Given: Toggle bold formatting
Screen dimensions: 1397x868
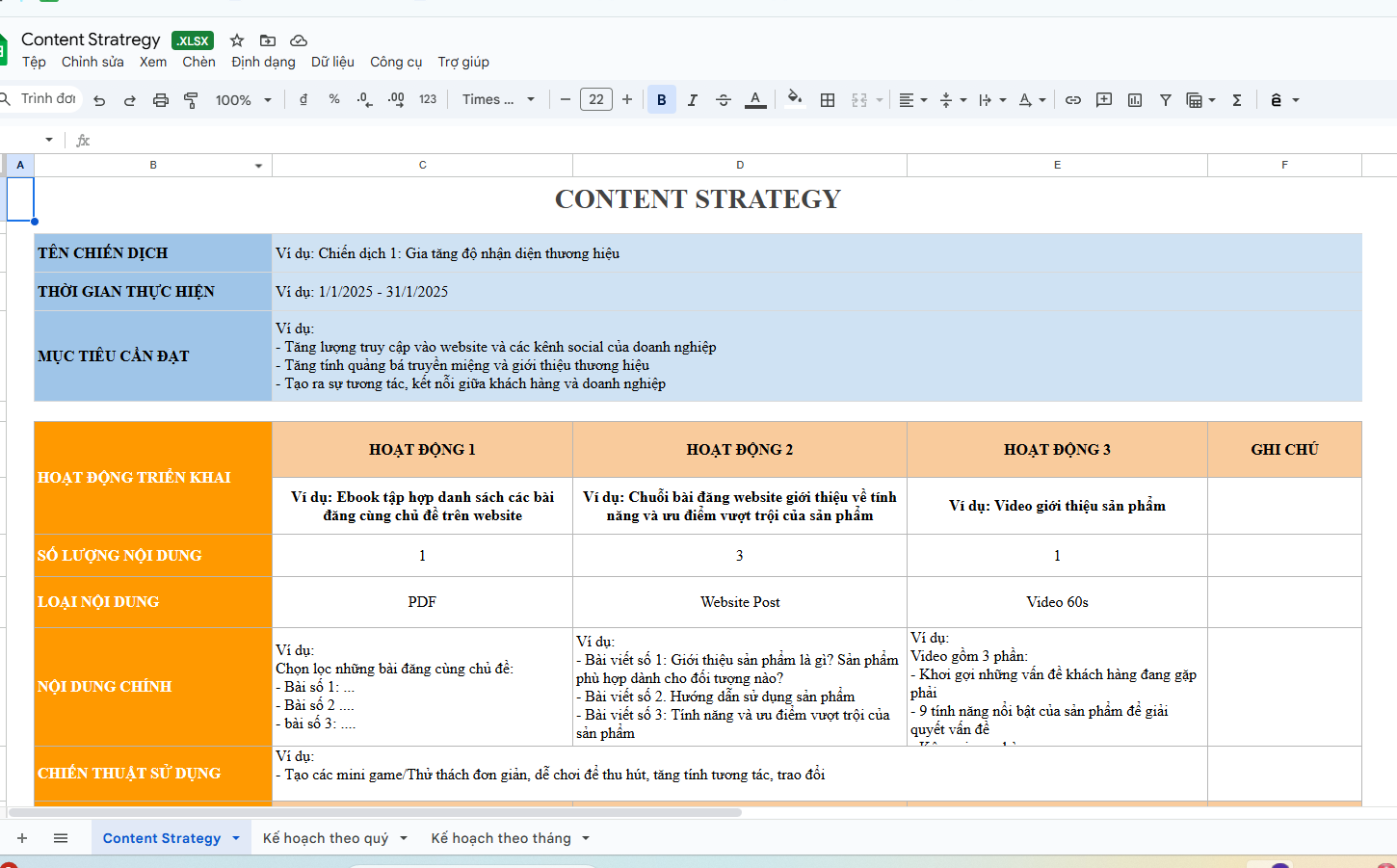Looking at the screenshot, I should click(661, 99).
